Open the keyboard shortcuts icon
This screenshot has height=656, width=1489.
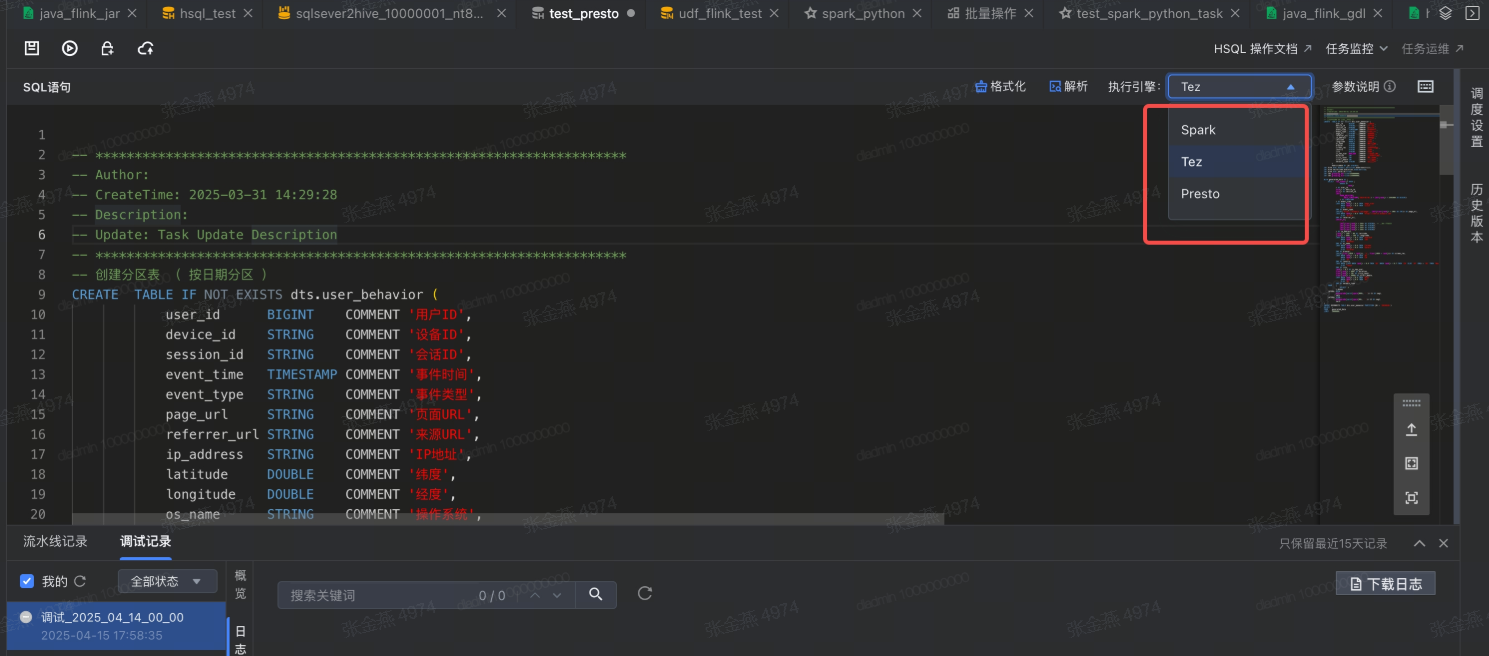[x=1426, y=87]
